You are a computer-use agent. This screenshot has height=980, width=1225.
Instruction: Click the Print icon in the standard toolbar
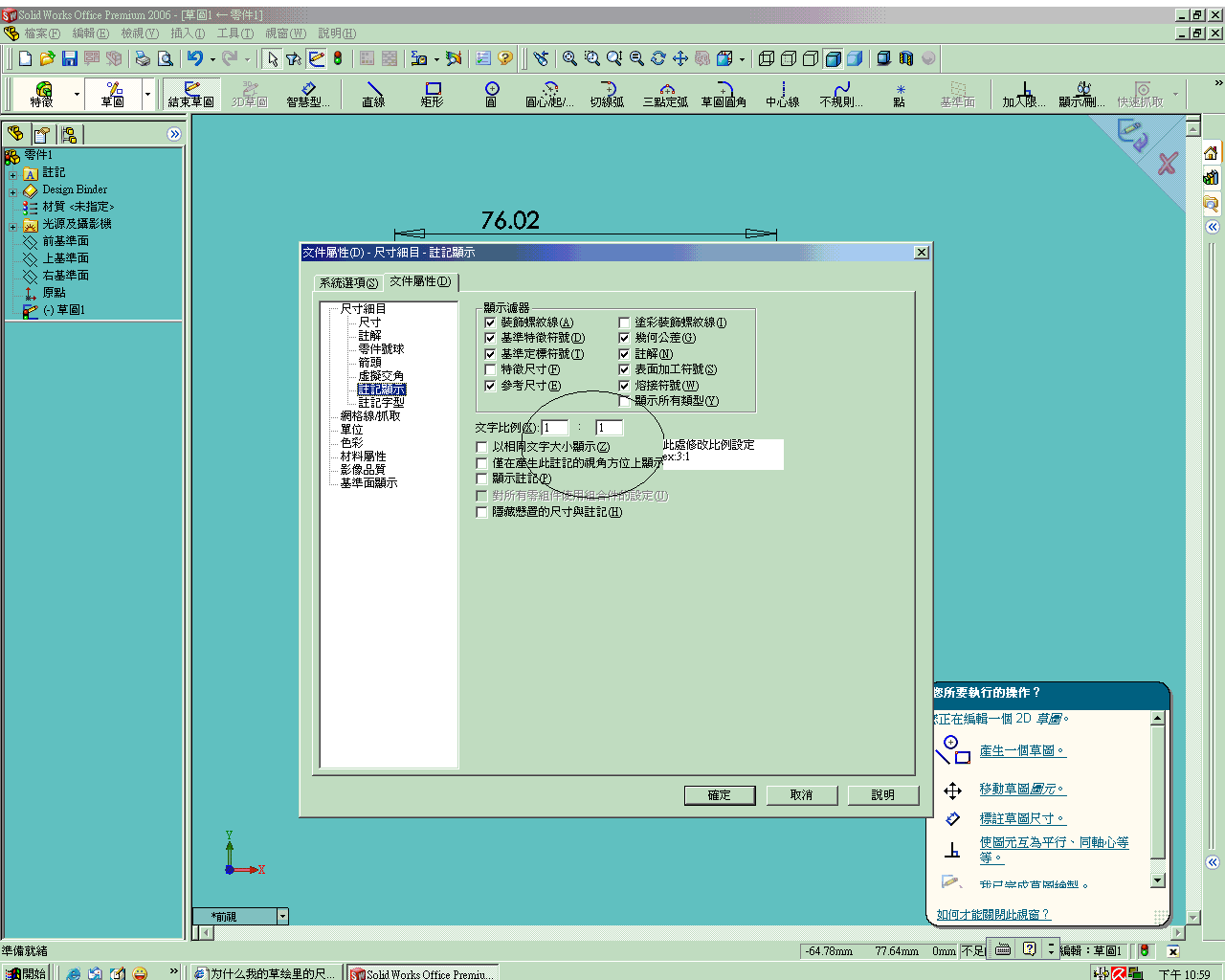[143, 58]
